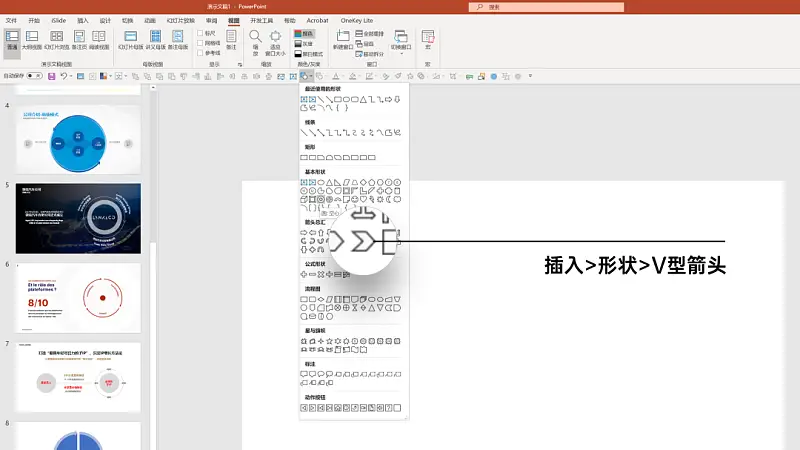Viewport: 800px width, 450px height.
Task: Open the Undo history dropdown arrow
Action: coord(70,76)
